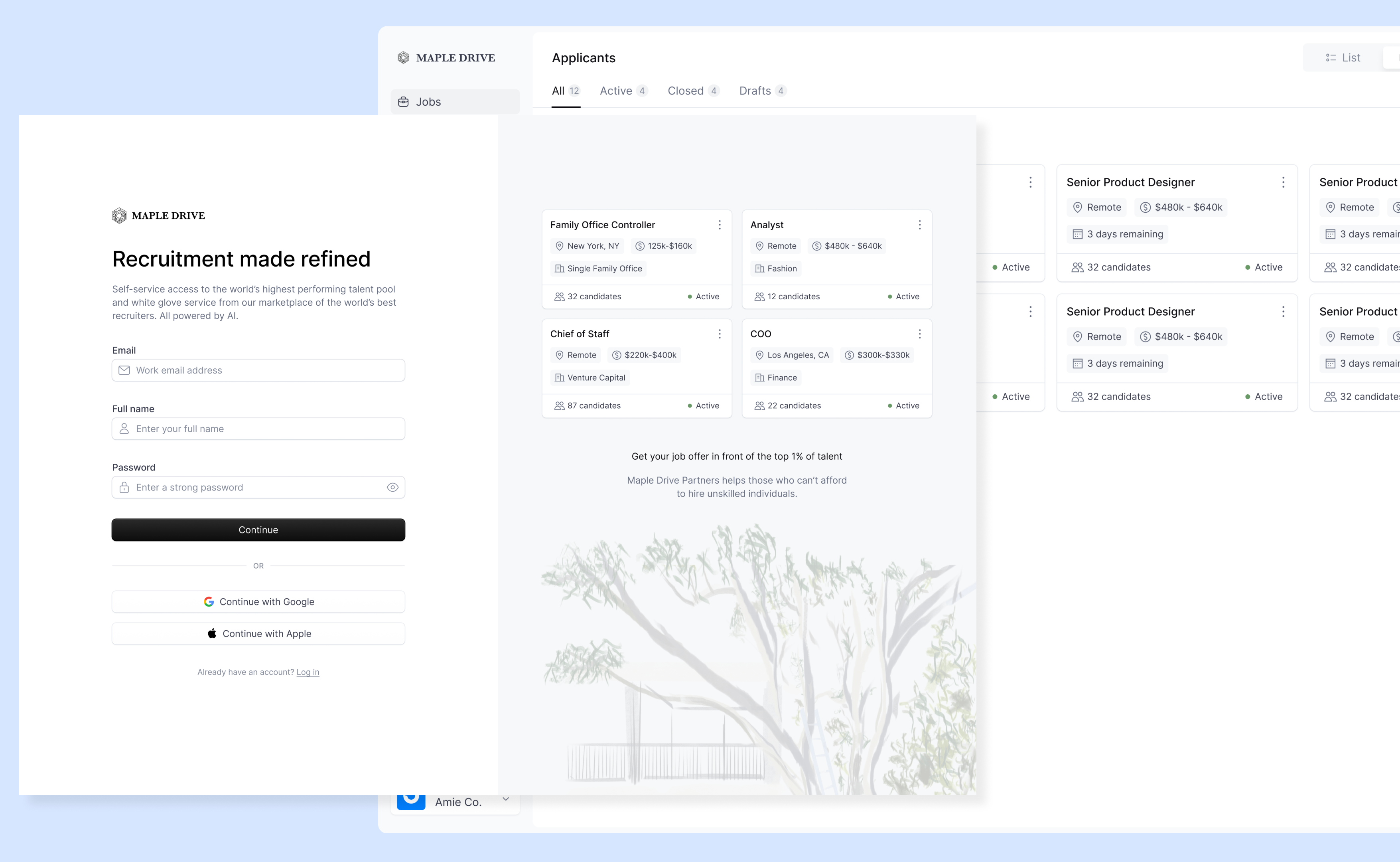Toggle password visibility eye icon
Screen dimensions: 1400x862
click(392, 487)
